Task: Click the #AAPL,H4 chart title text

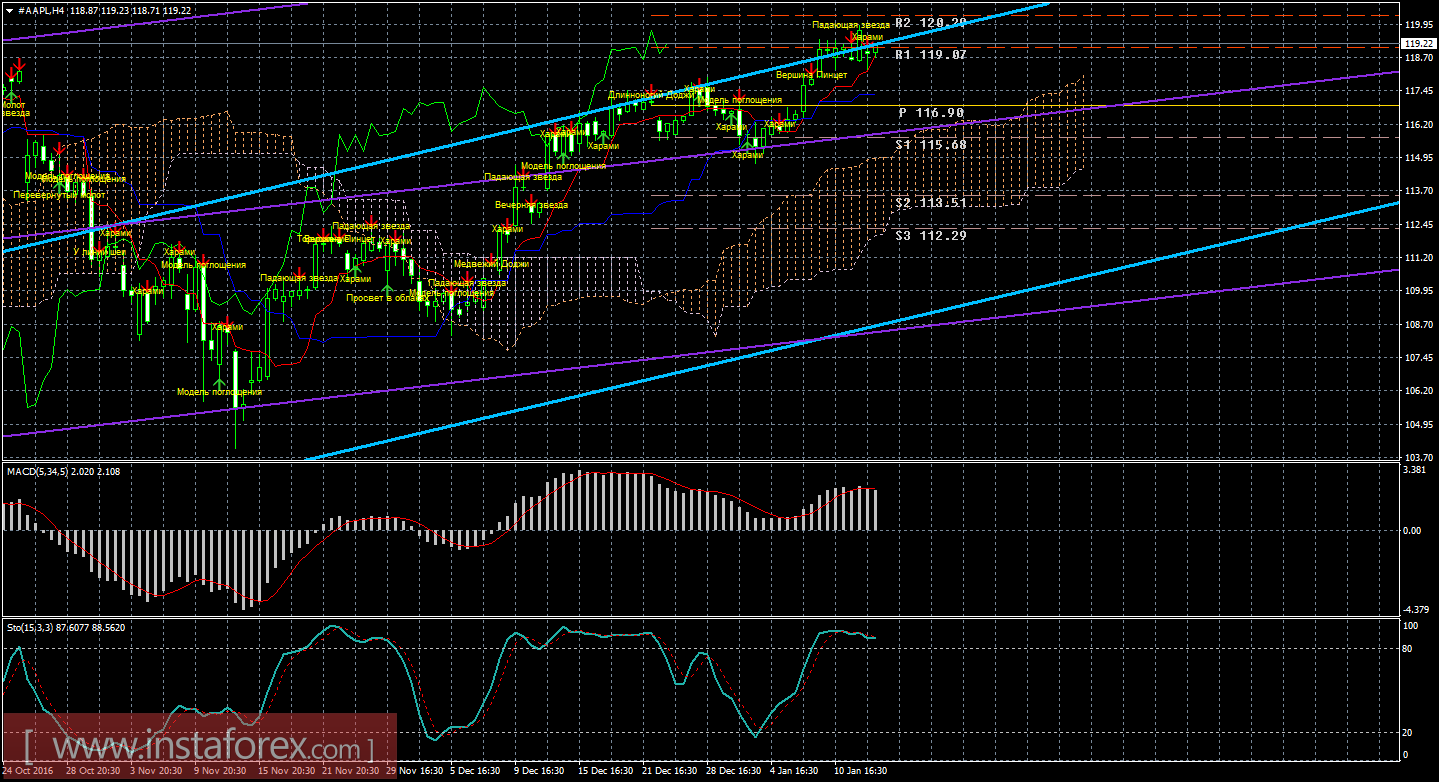Action: [40, 9]
